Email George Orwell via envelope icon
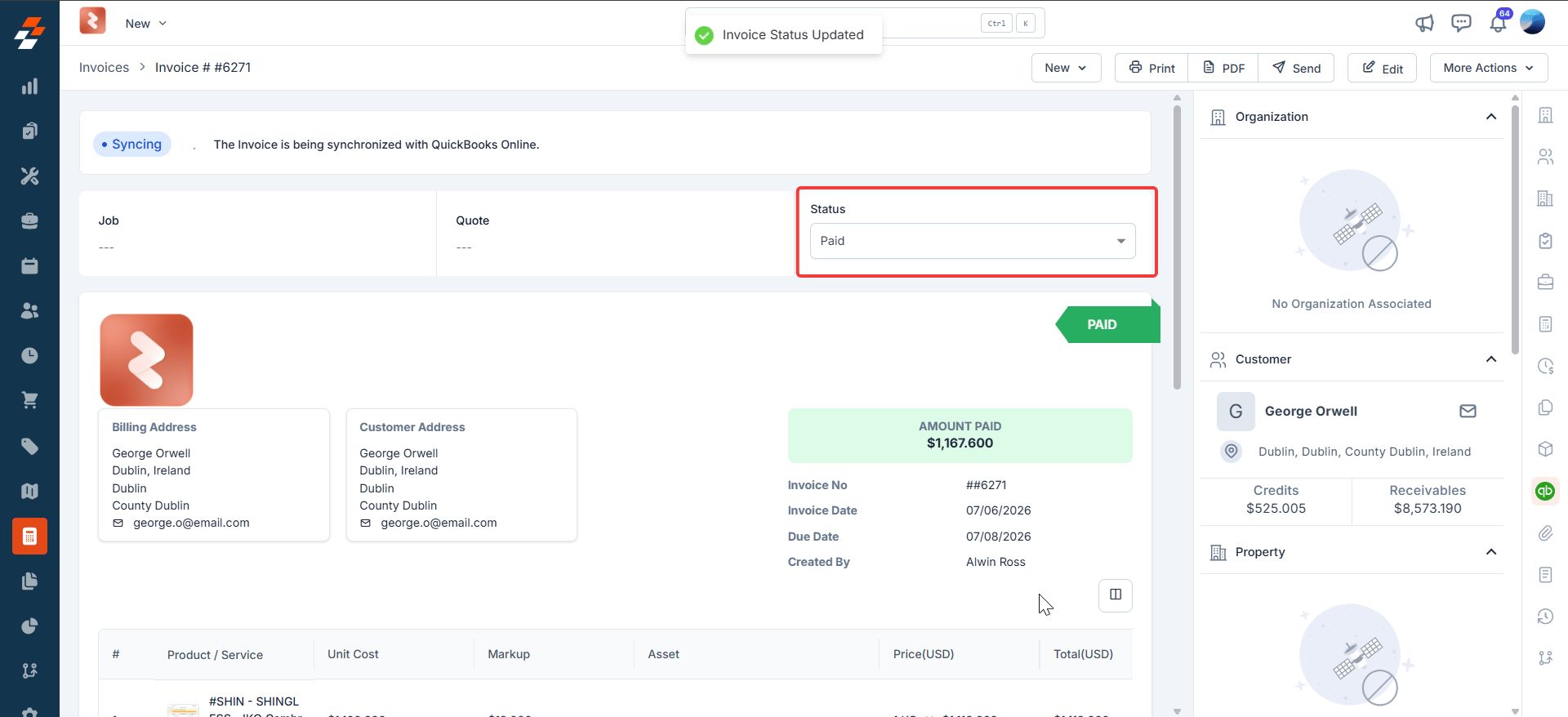 (1468, 411)
